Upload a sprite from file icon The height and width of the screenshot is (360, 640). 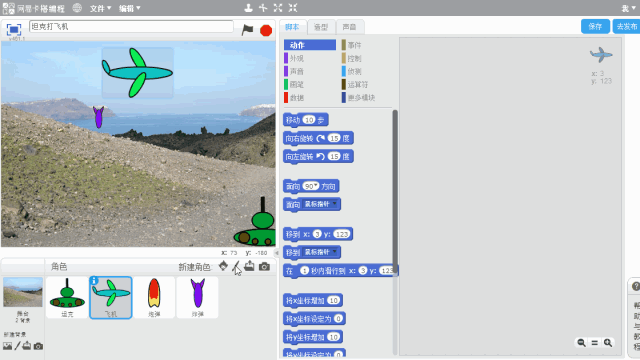click(x=249, y=266)
